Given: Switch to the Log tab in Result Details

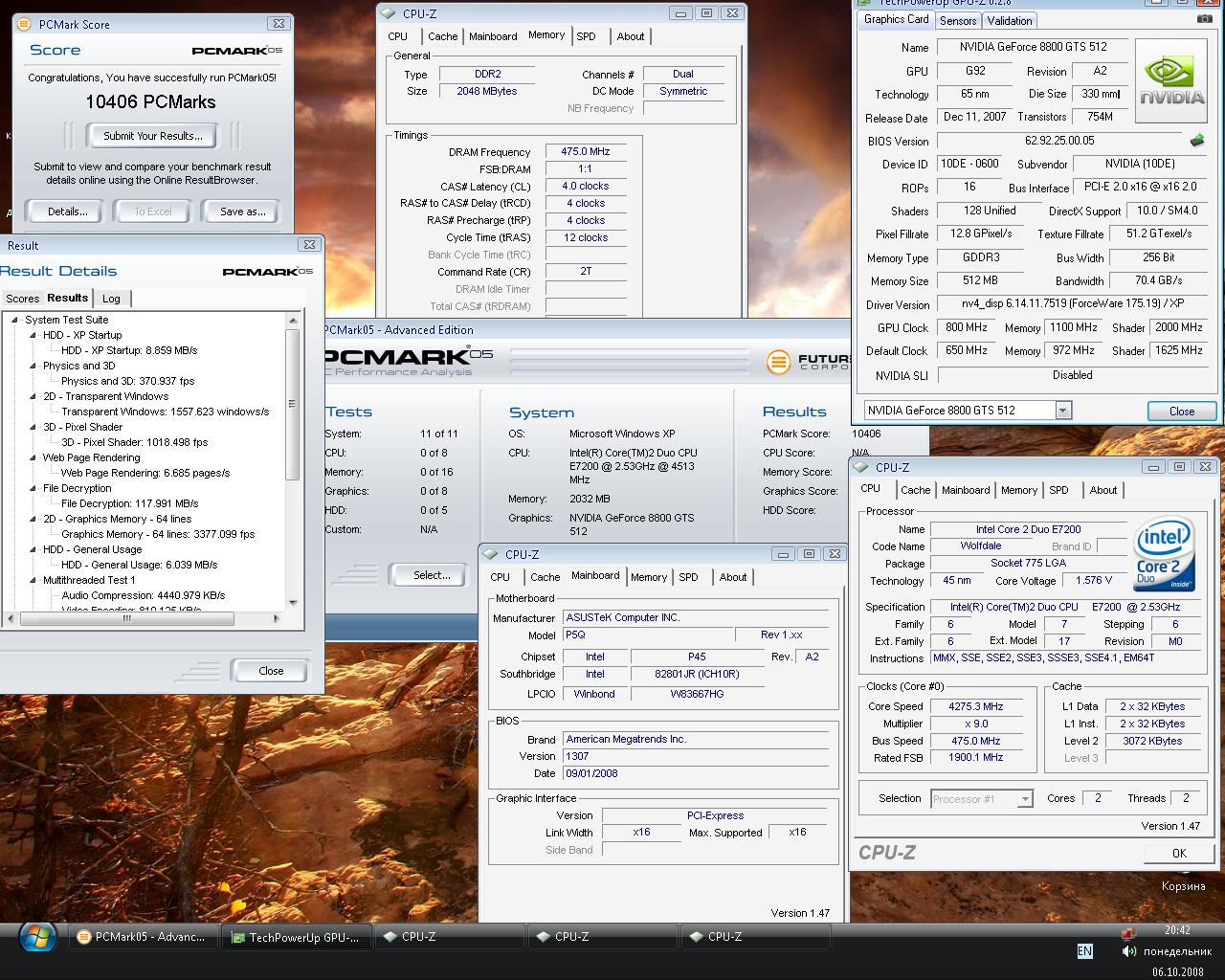Looking at the screenshot, I should [x=111, y=299].
